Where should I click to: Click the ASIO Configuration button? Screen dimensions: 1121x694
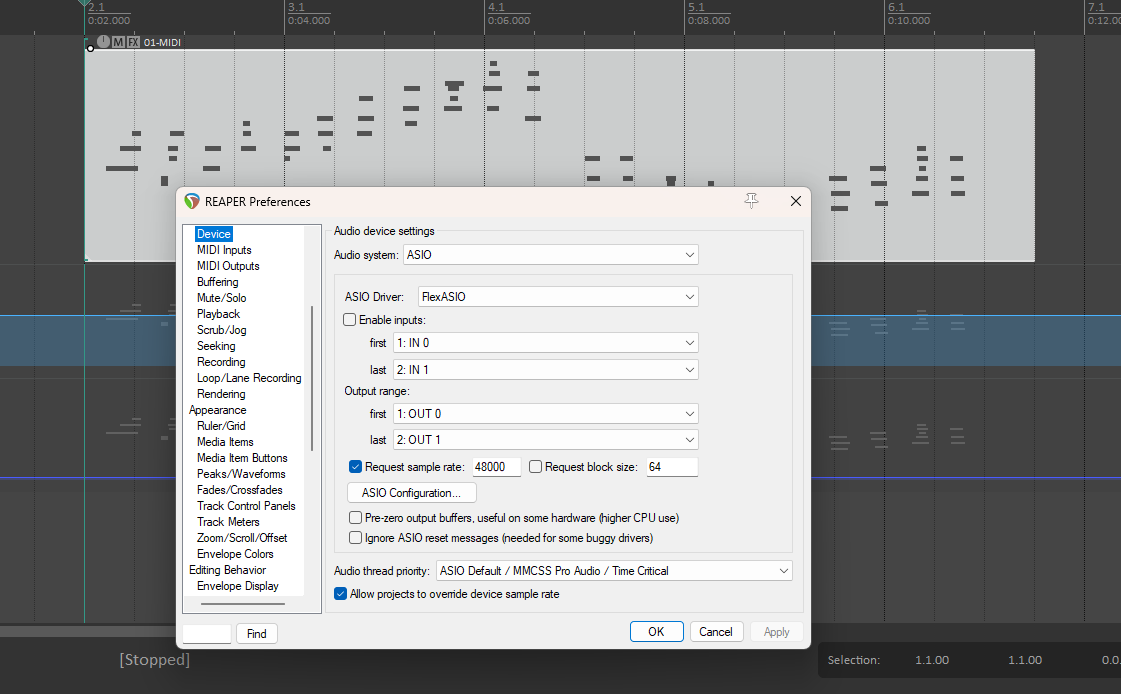[411, 493]
